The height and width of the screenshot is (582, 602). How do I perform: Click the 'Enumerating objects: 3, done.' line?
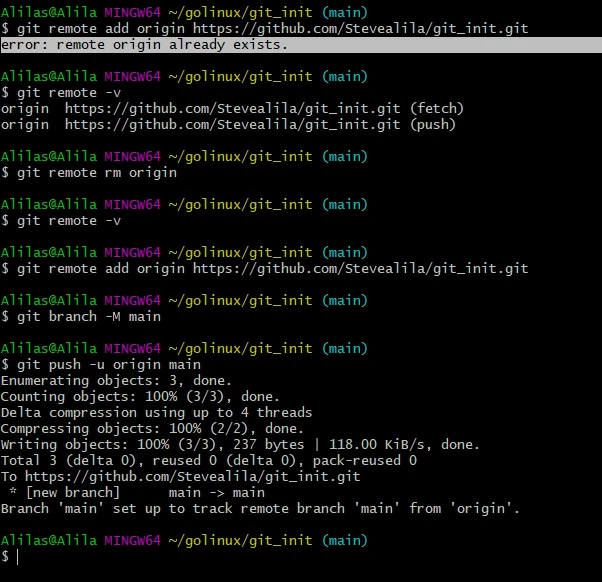[x=115, y=380]
